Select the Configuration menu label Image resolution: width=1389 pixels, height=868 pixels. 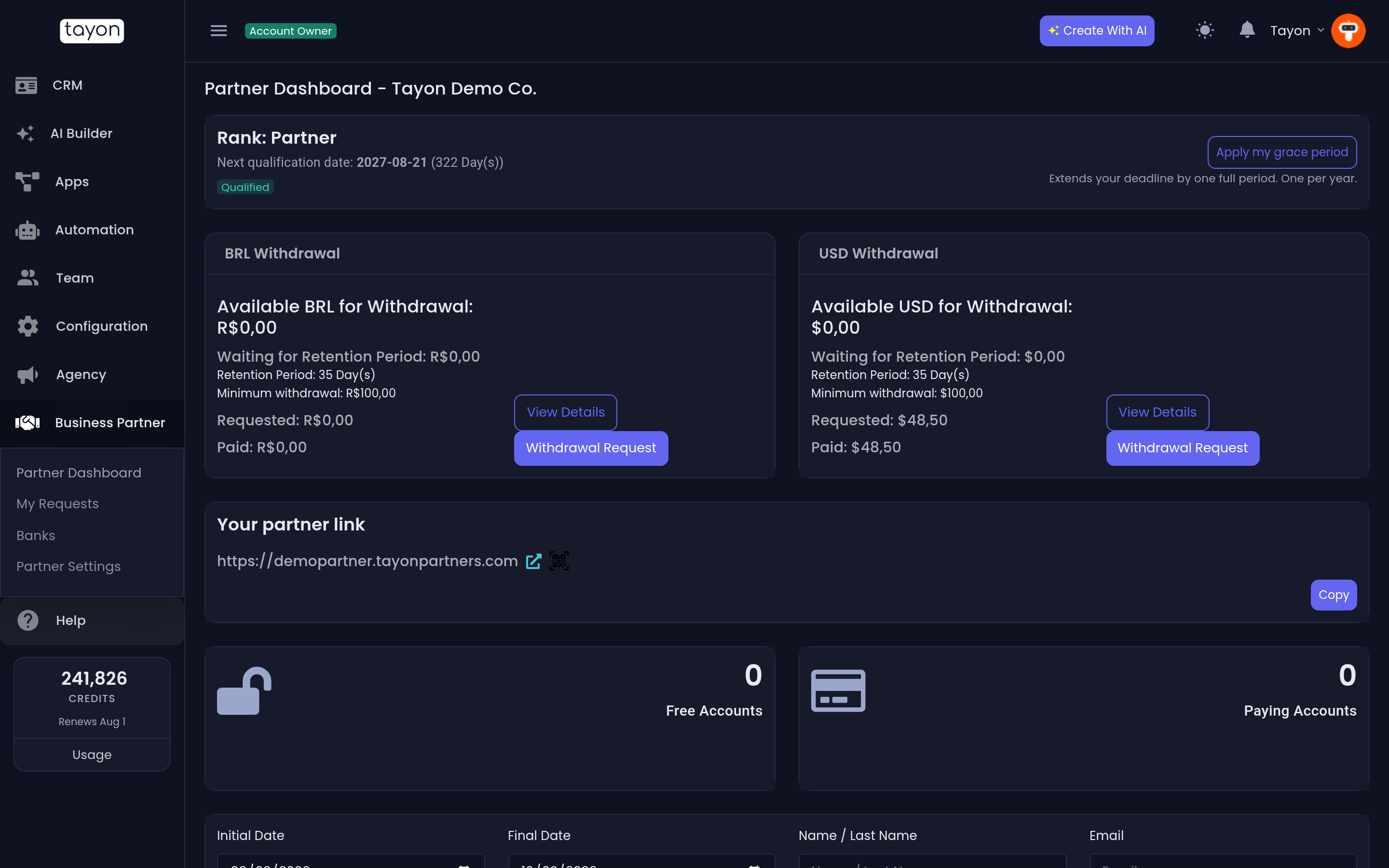pyautogui.click(x=102, y=326)
